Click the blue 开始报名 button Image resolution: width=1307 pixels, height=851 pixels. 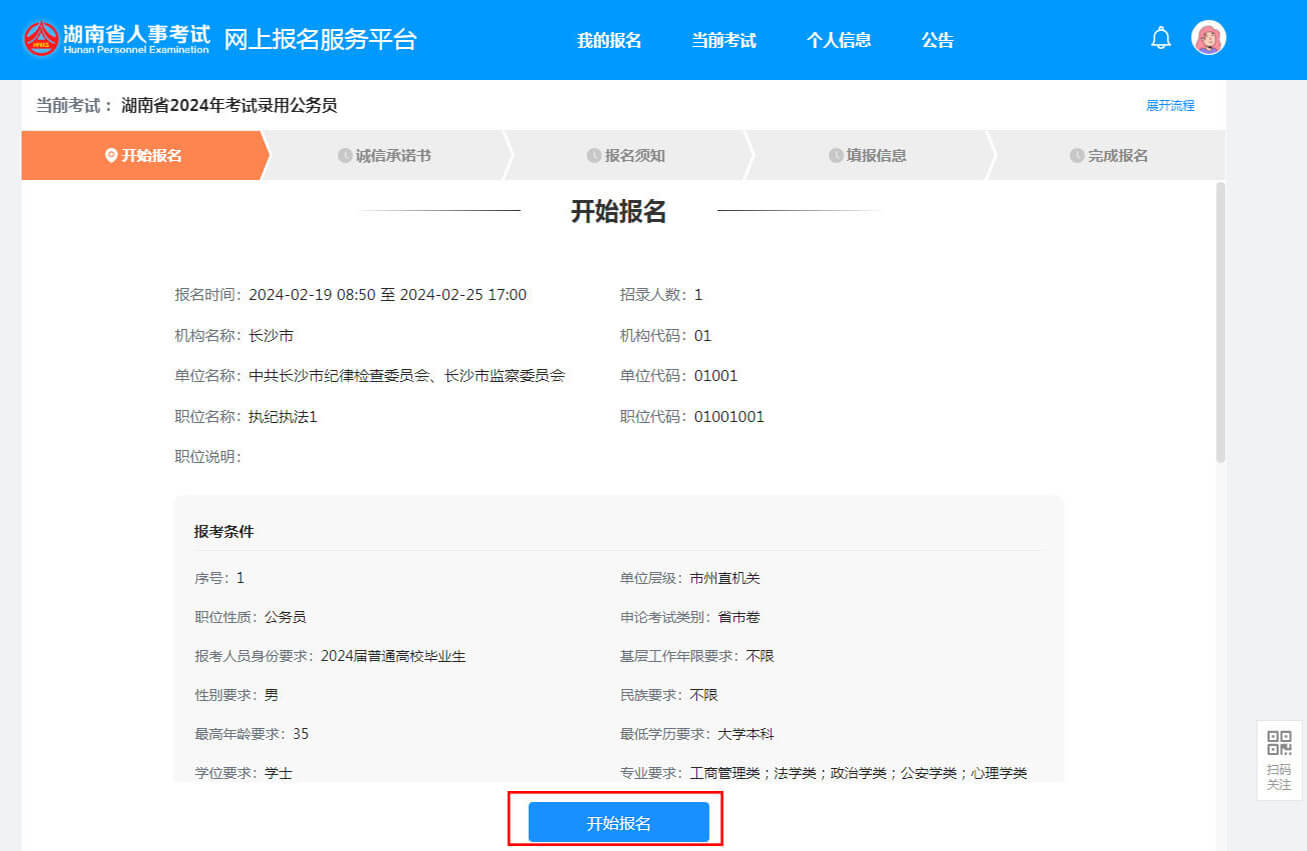[x=619, y=823]
